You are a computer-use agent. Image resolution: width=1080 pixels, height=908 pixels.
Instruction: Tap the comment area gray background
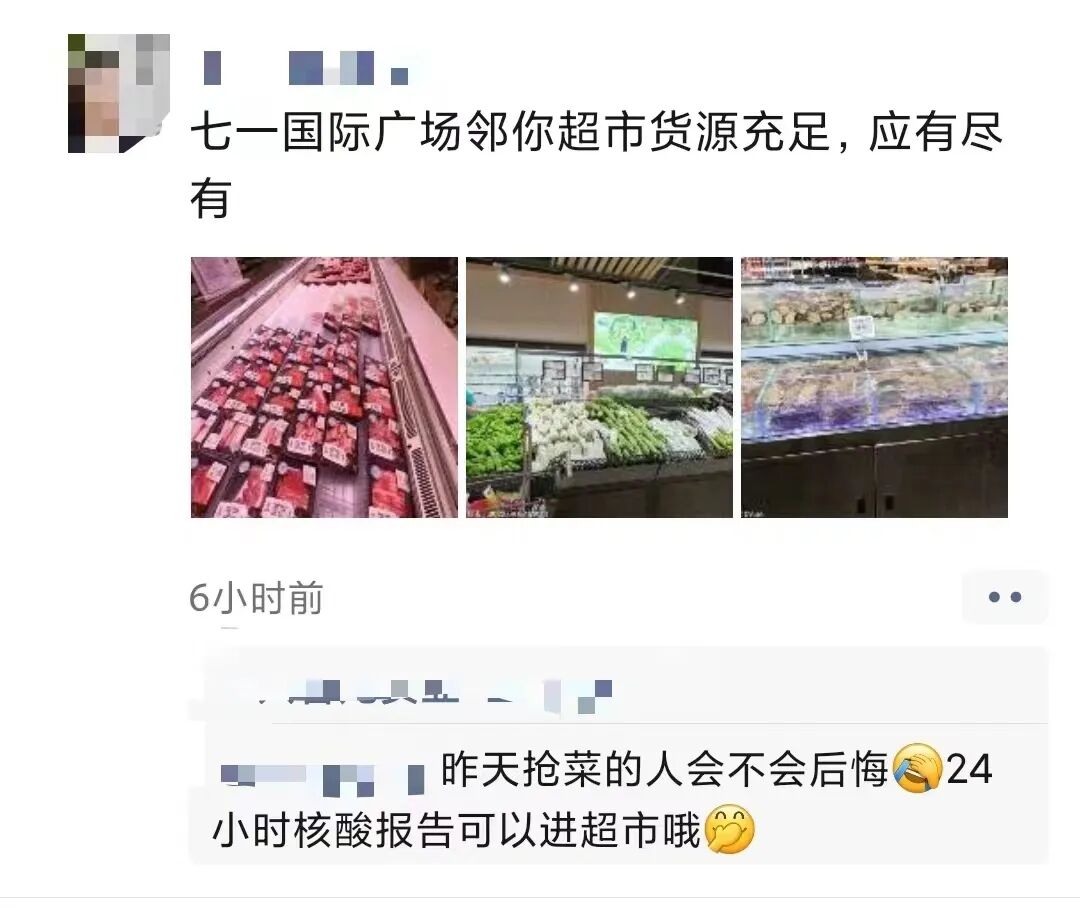(619, 754)
